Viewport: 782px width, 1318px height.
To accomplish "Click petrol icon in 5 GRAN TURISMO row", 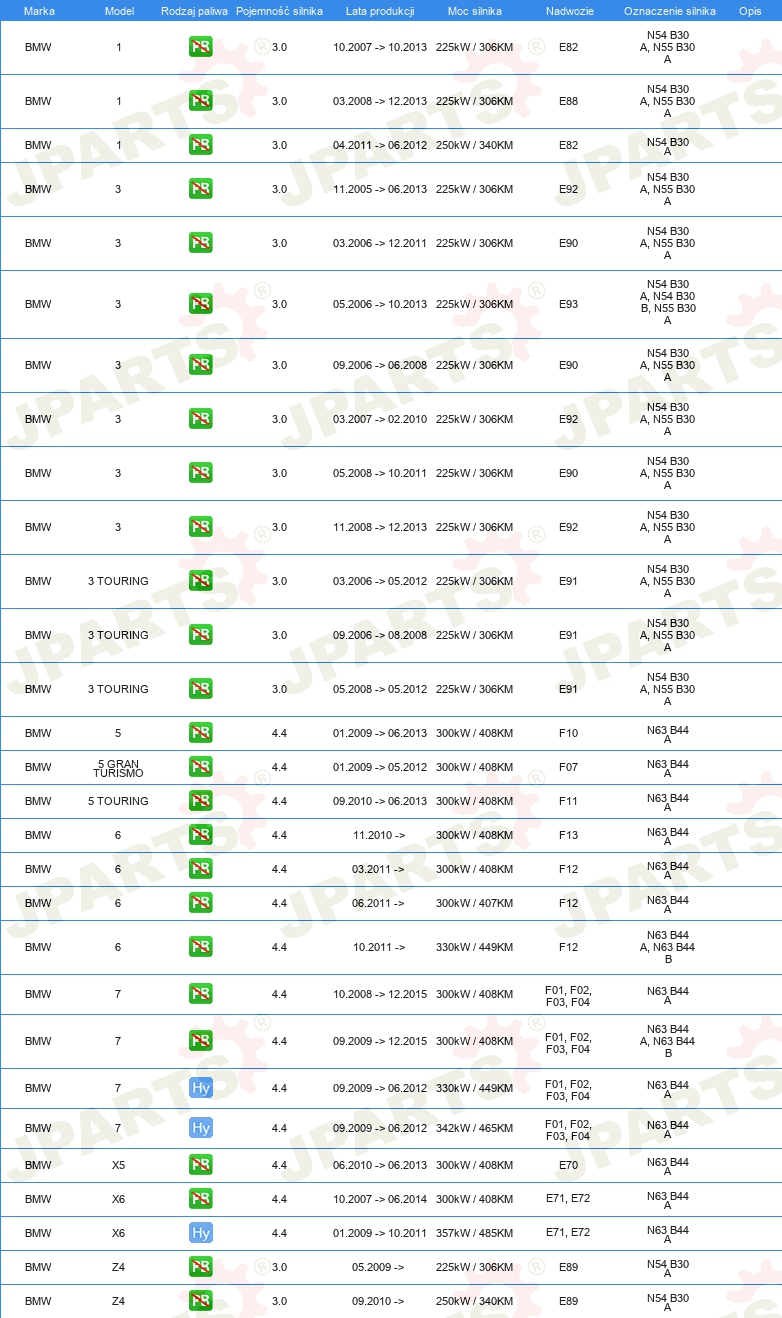I will pyautogui.click(x=200, y=767).
